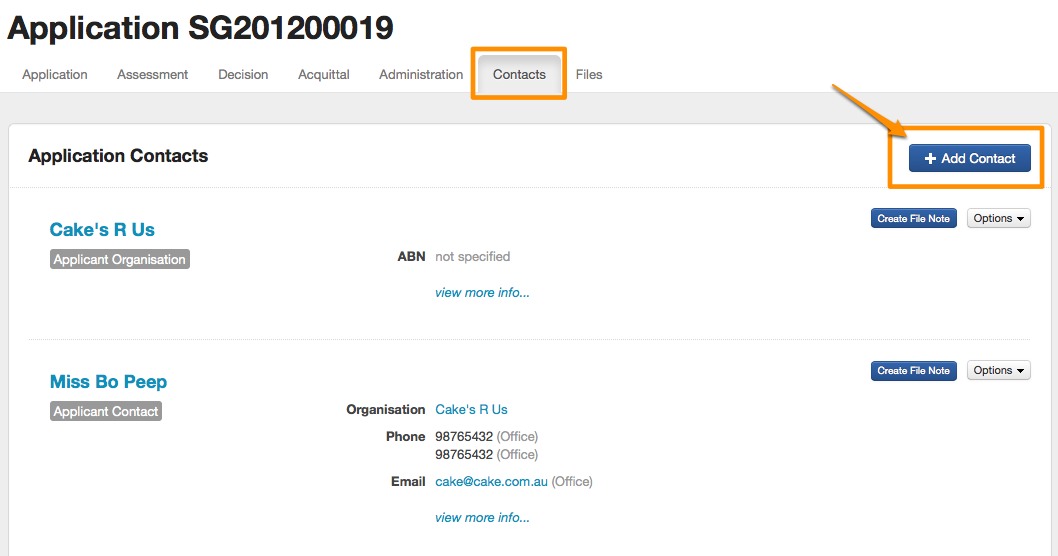The width and height of the screenshot is (1058, 556).
Task: Create File Note for Cake's R Us
Action: pos(913,218)
